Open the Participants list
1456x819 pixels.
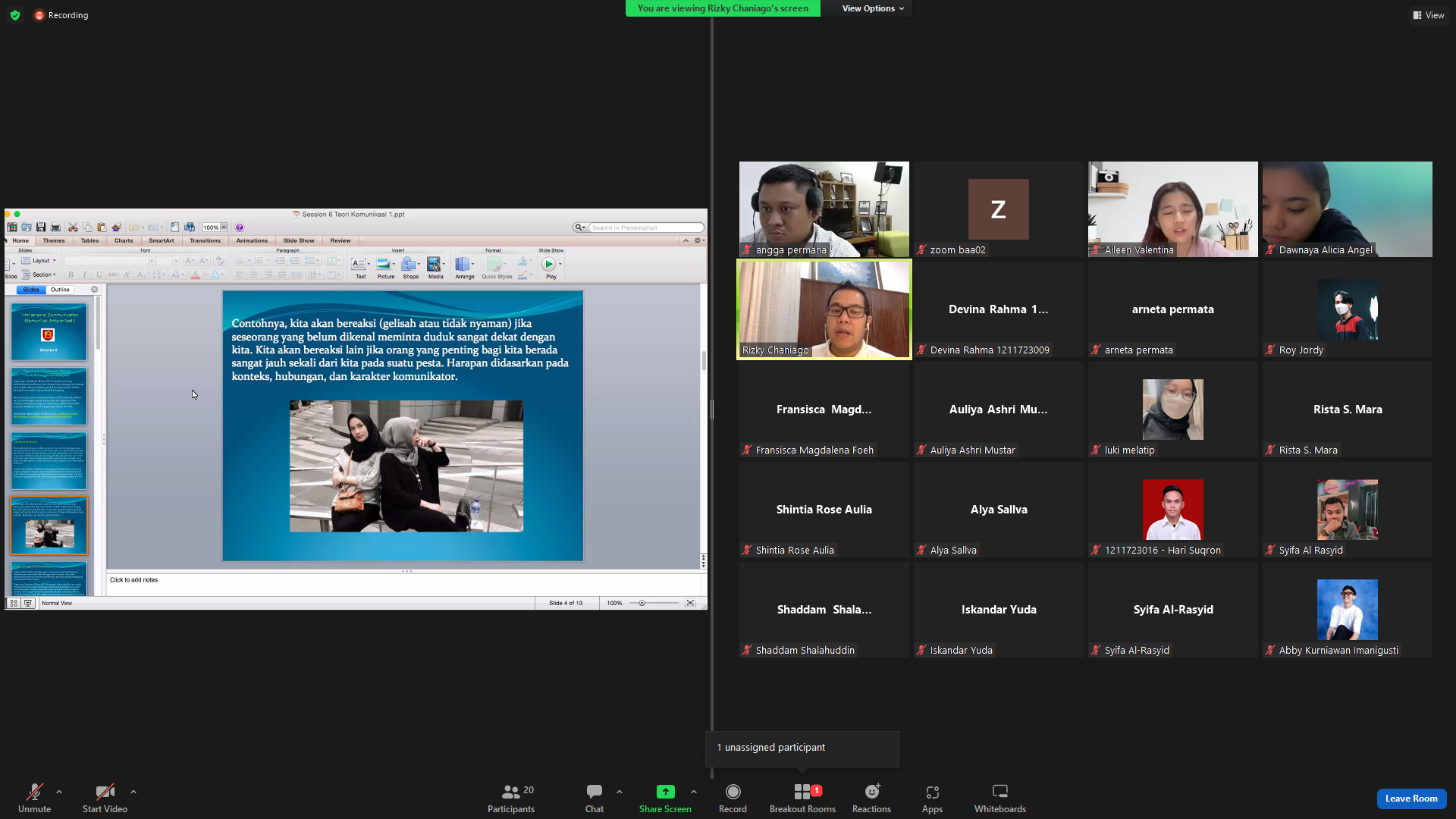(511, 799)
